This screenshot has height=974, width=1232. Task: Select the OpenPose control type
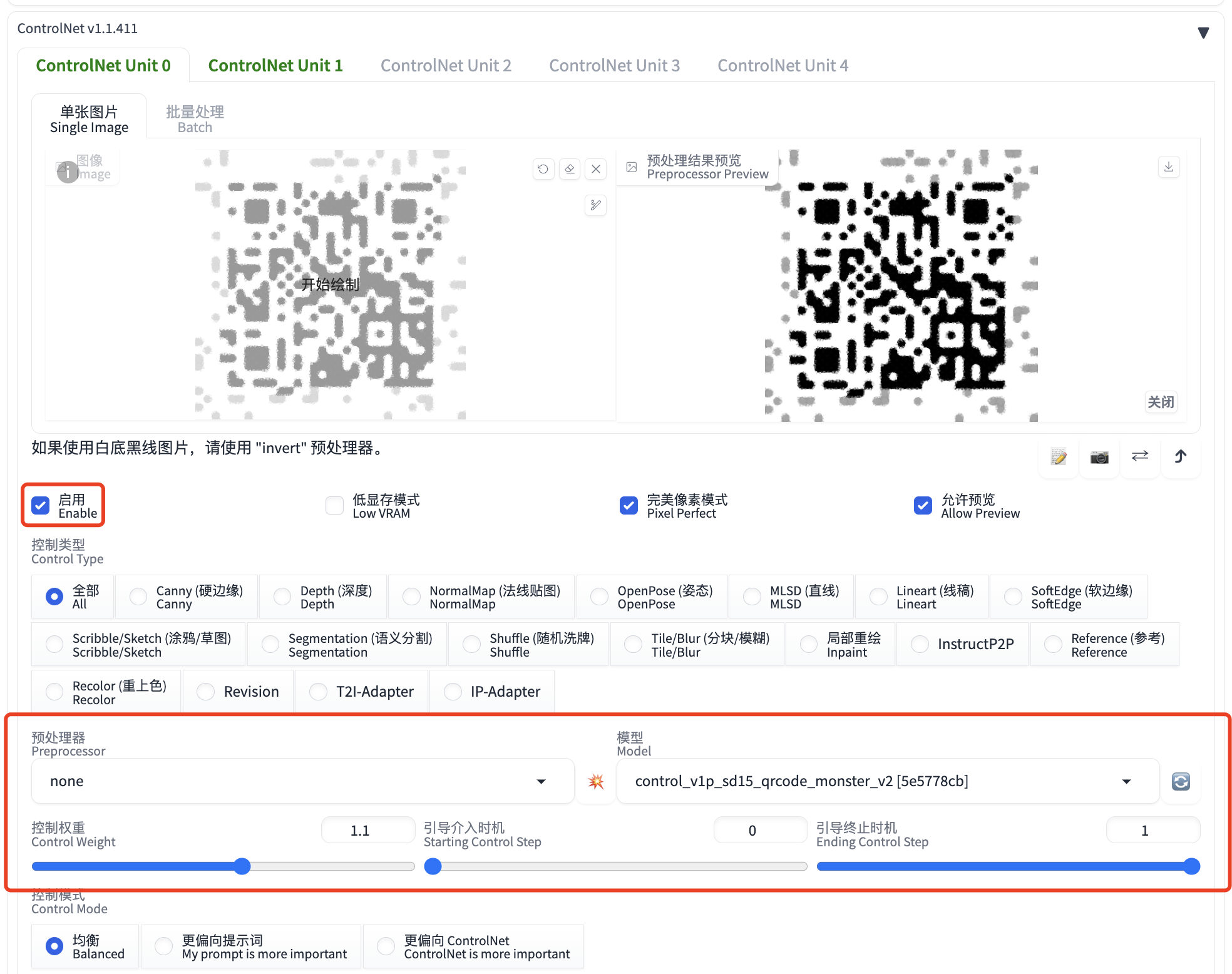tap(652, 597)
